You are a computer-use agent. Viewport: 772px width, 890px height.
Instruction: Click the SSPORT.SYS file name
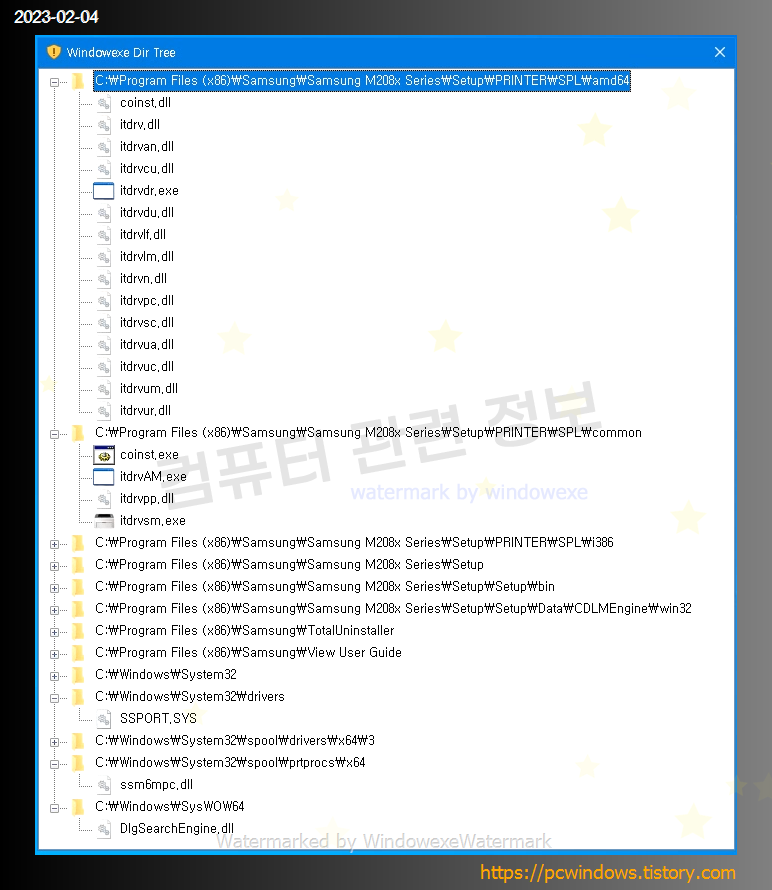coord(158,719)
